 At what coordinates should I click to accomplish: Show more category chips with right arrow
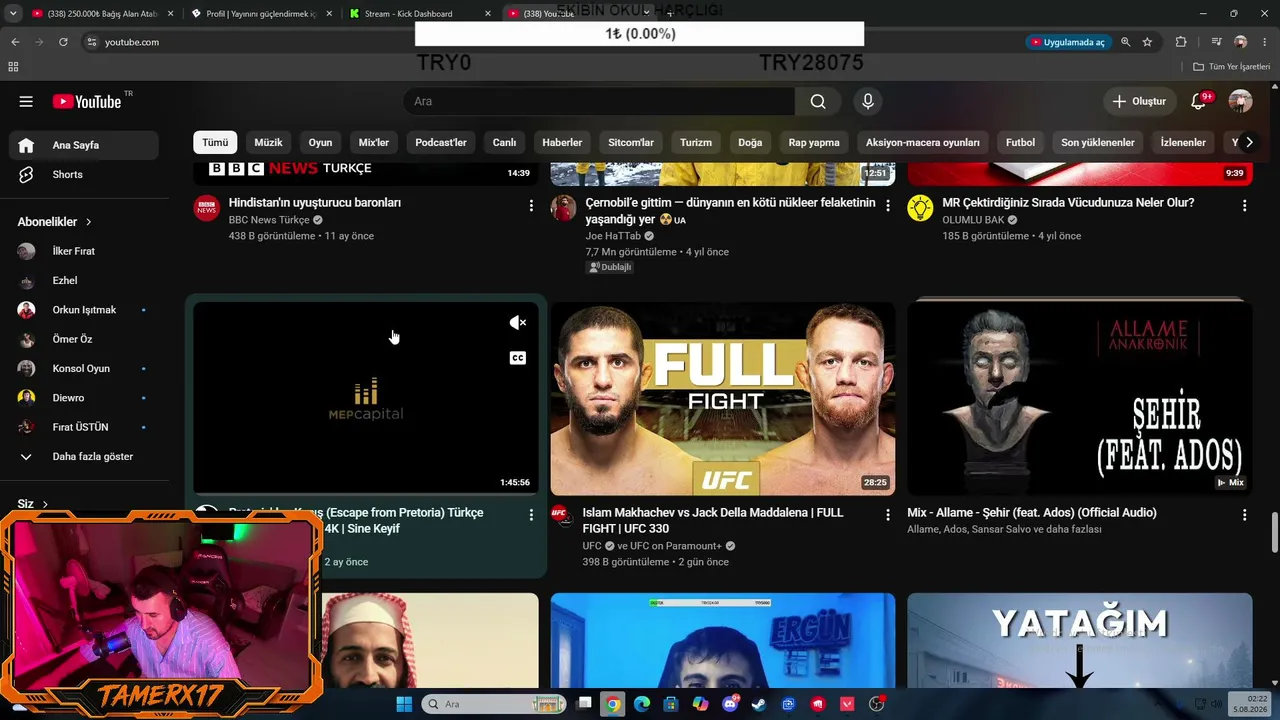pos(1248,142)
